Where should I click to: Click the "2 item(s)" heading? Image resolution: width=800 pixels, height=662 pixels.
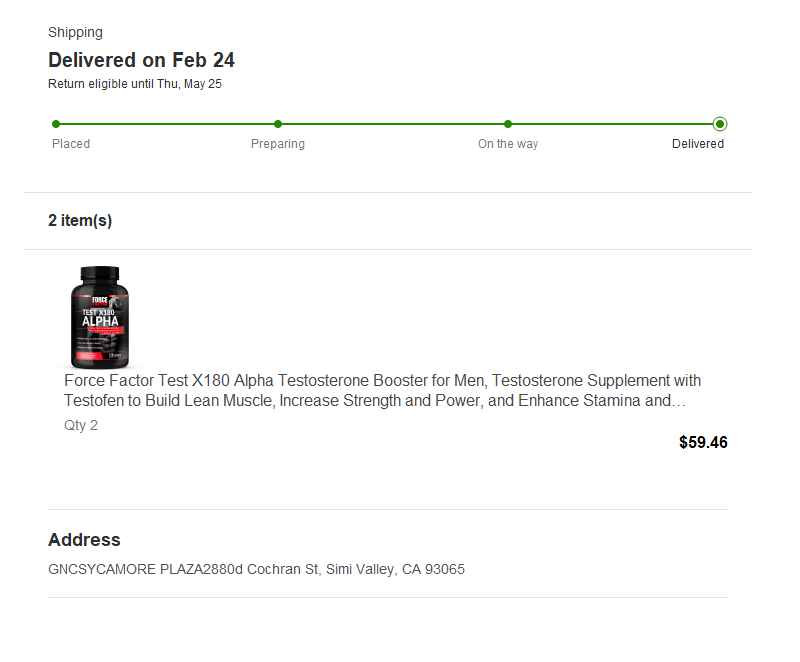80,221
